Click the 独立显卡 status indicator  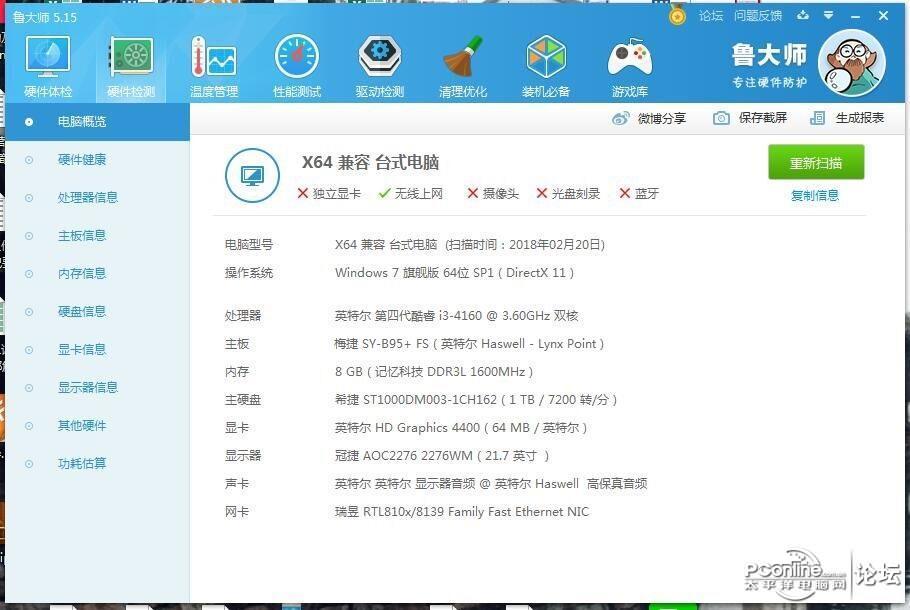click(329, 193)
